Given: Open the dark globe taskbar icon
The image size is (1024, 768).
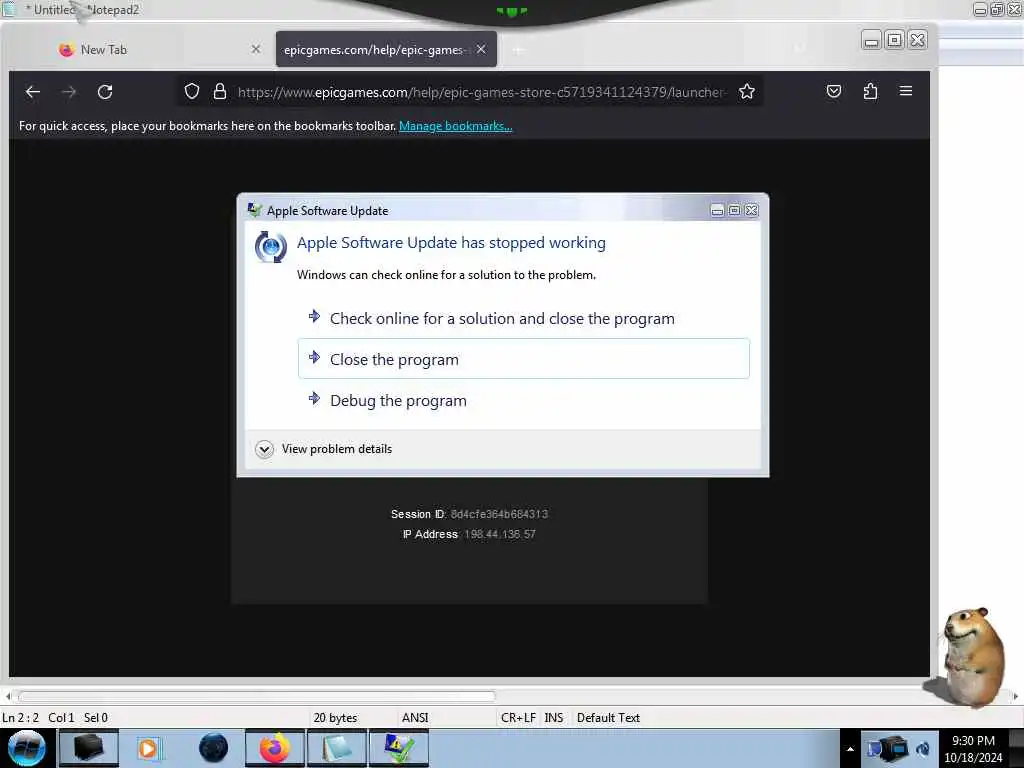Looking at the screenshot, I should pos(214,748).
